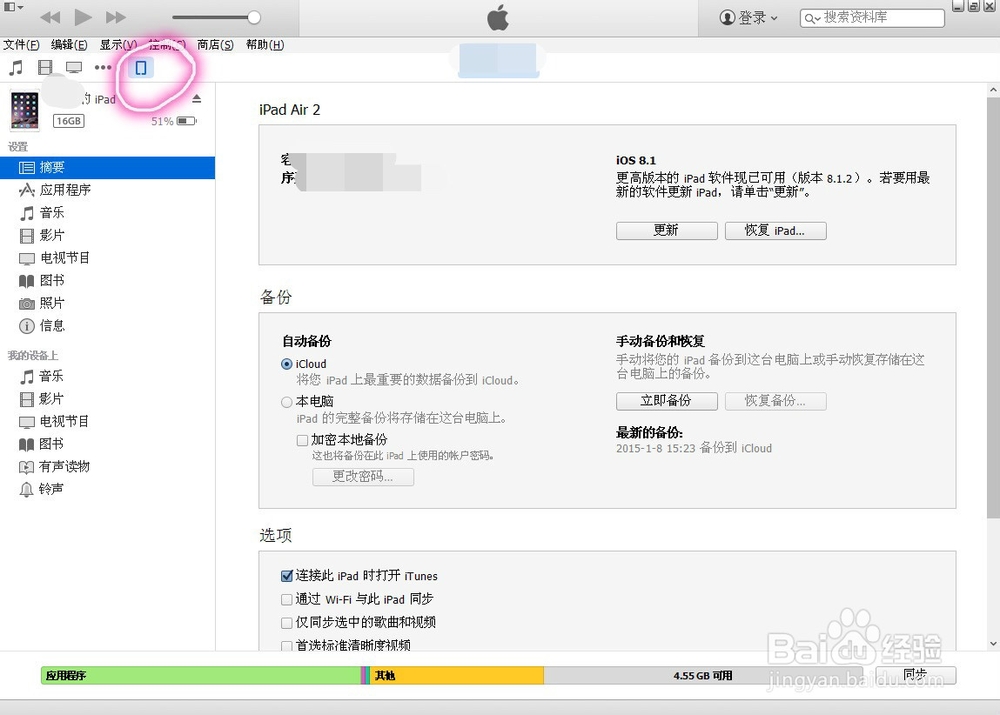Click the 16GB capacity badge
The width and height of the screenshot is (1000, 715).
69,121
